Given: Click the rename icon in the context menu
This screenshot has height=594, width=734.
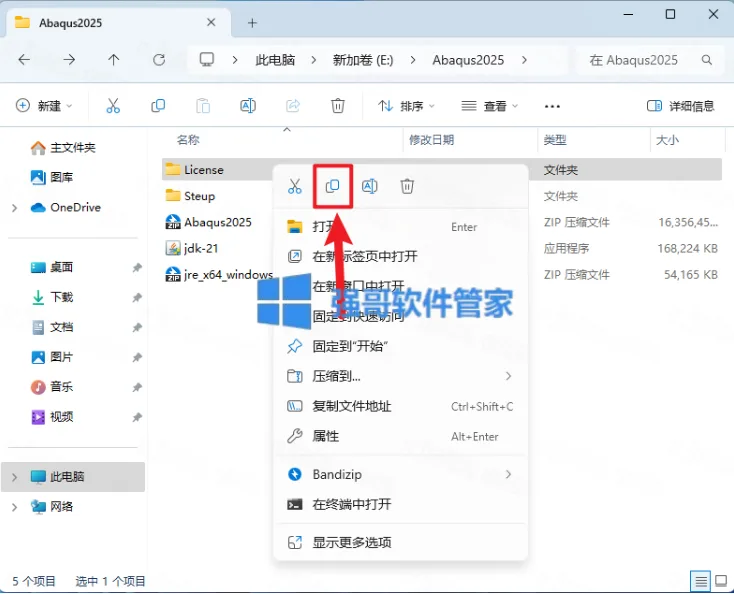Looking at the screenshot, I should coord(370,186).
